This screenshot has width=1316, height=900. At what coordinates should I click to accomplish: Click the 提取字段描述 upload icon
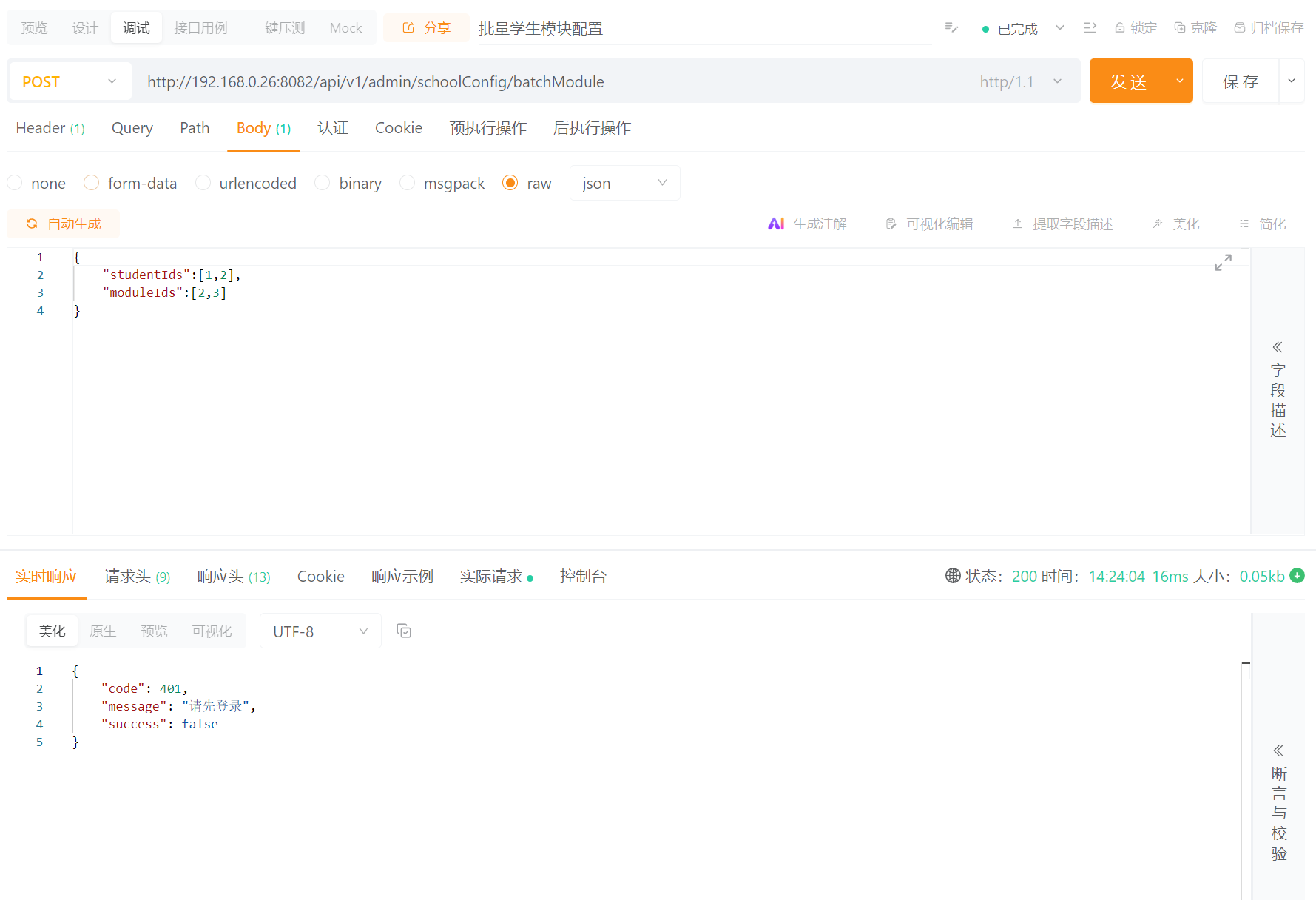[x=1018, y=224]
